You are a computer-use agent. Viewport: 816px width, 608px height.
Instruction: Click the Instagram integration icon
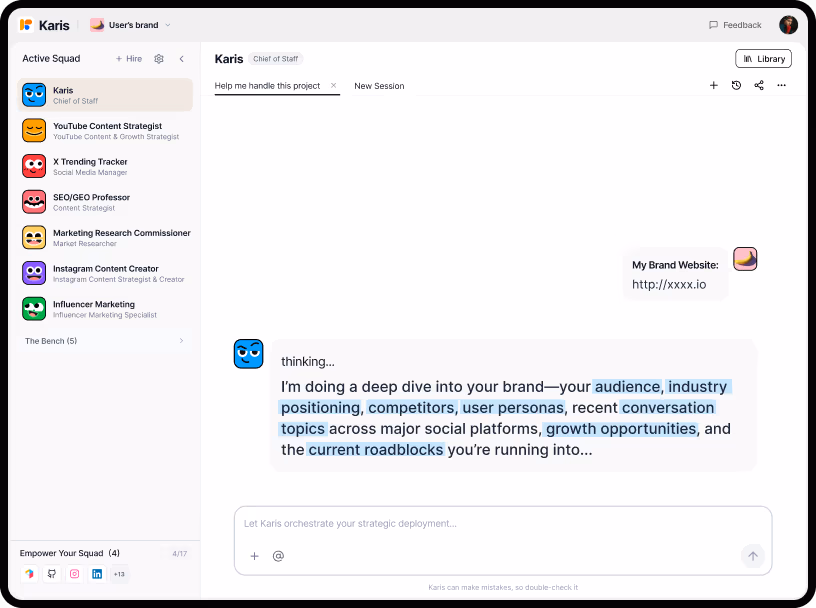coord(74,574)
